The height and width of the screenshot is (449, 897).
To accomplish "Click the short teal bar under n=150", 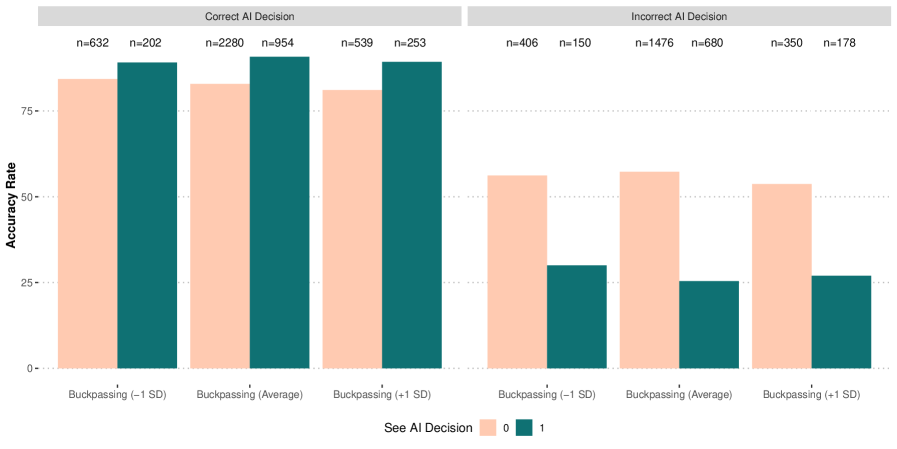I will pyautogui.click(x=577, y=316).
